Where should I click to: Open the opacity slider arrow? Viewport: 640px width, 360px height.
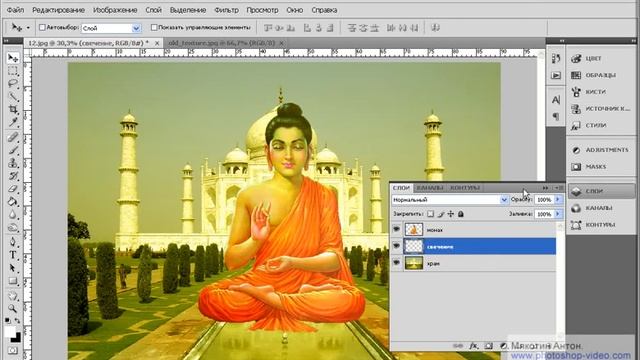[558, 200]
